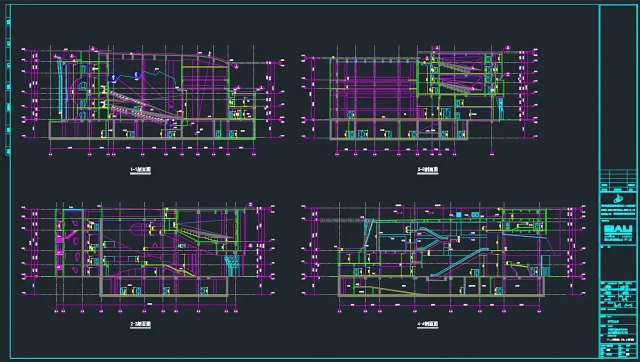640x362 pixels.
Task: Click the 3-3 section drawing title label
Action: click(x=428, y=170)
